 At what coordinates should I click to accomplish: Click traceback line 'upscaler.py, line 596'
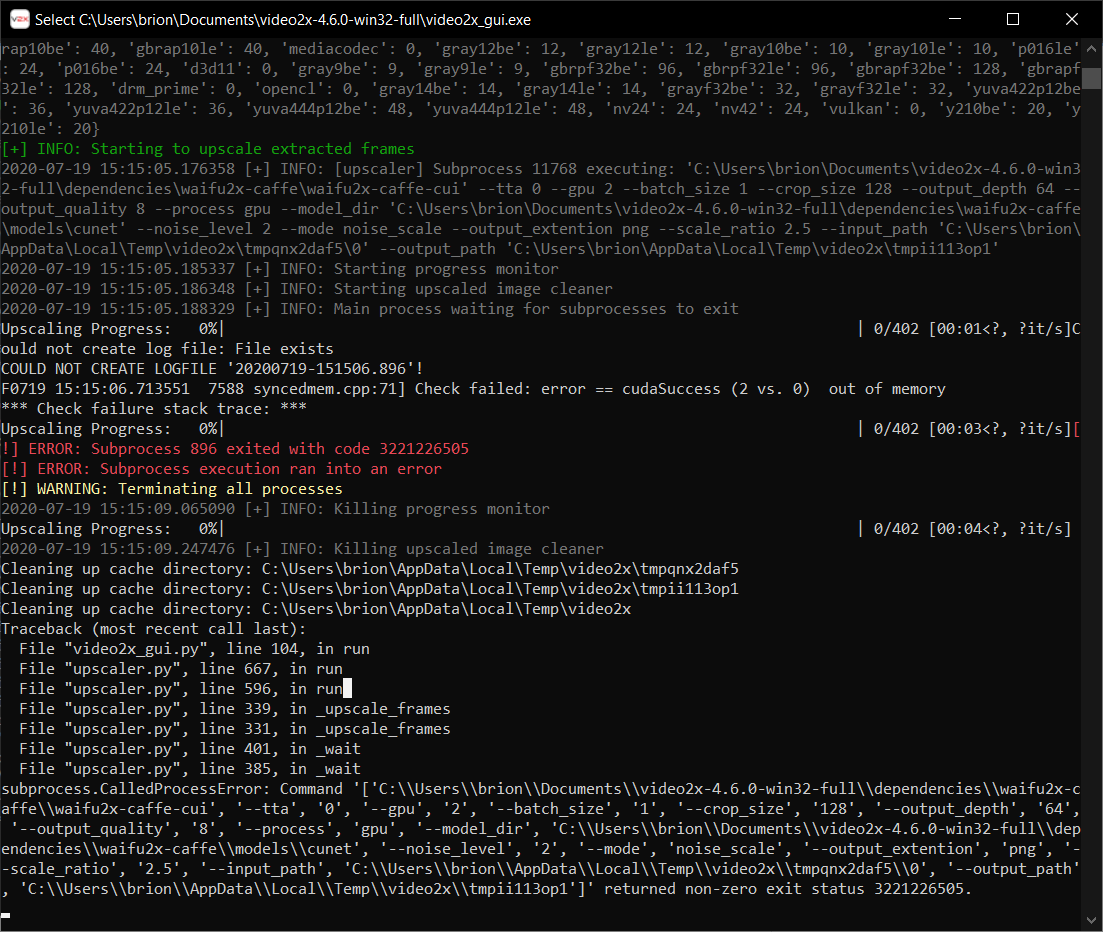point(181,689)
